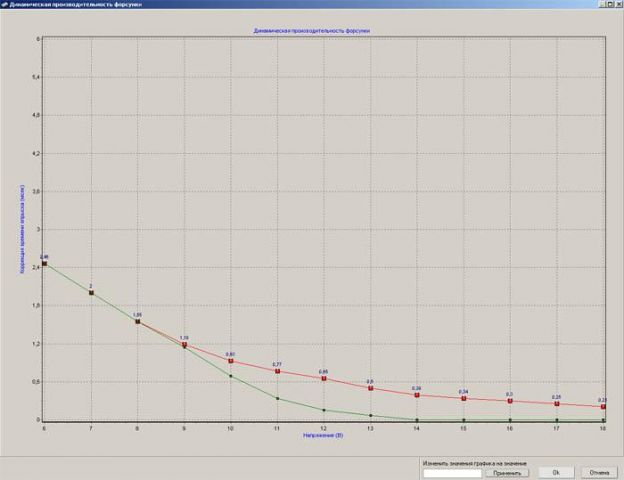Select the first data point at 6 volts
Screen dimensions: 624x480
click(44, 264)
